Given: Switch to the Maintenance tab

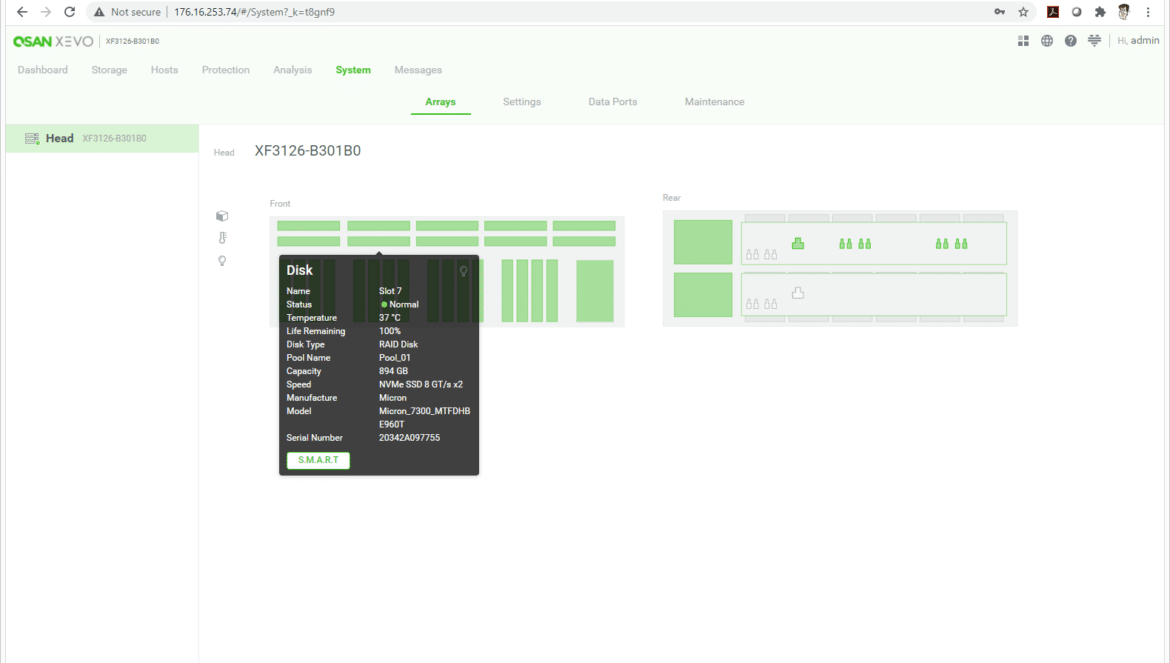Looking at the screenshot, I should pyautogui.click(x=714, y=102).
